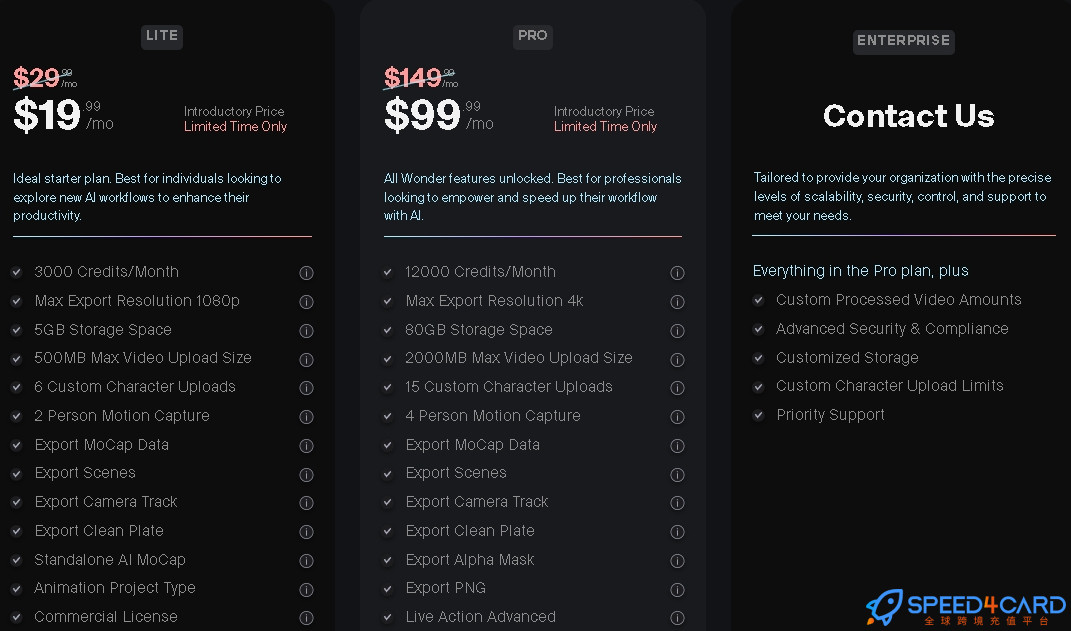The height and width of the screenshot is (631, 1071).
Task: Click Advanced Security & Compliance feature
Action: click(x=892, y=328)
